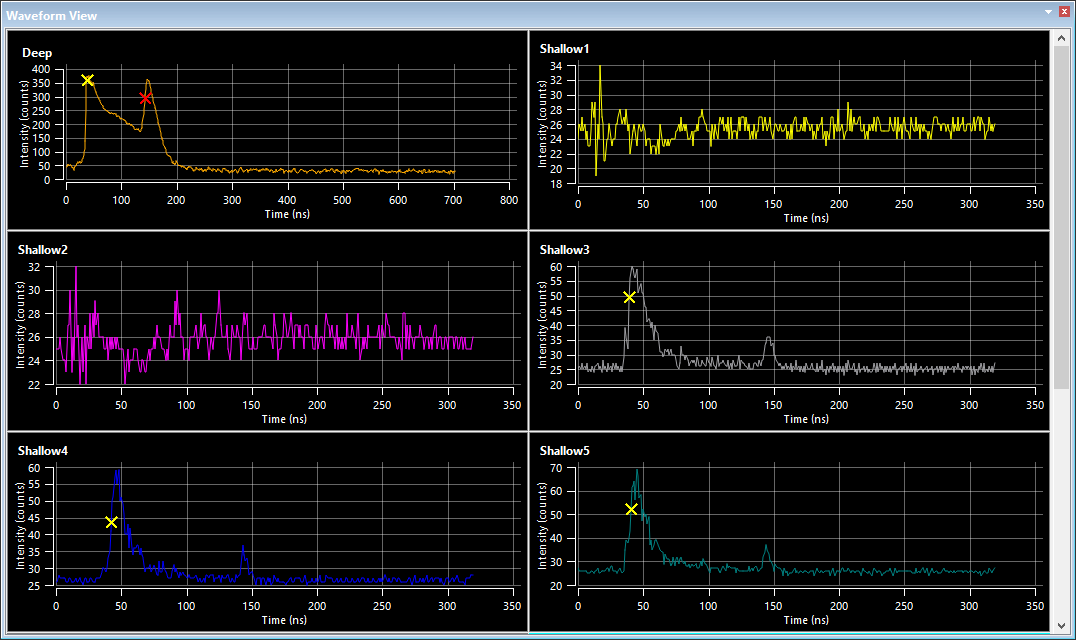Click the Time (ns) label under Deep plot

(x=287, y=214)
